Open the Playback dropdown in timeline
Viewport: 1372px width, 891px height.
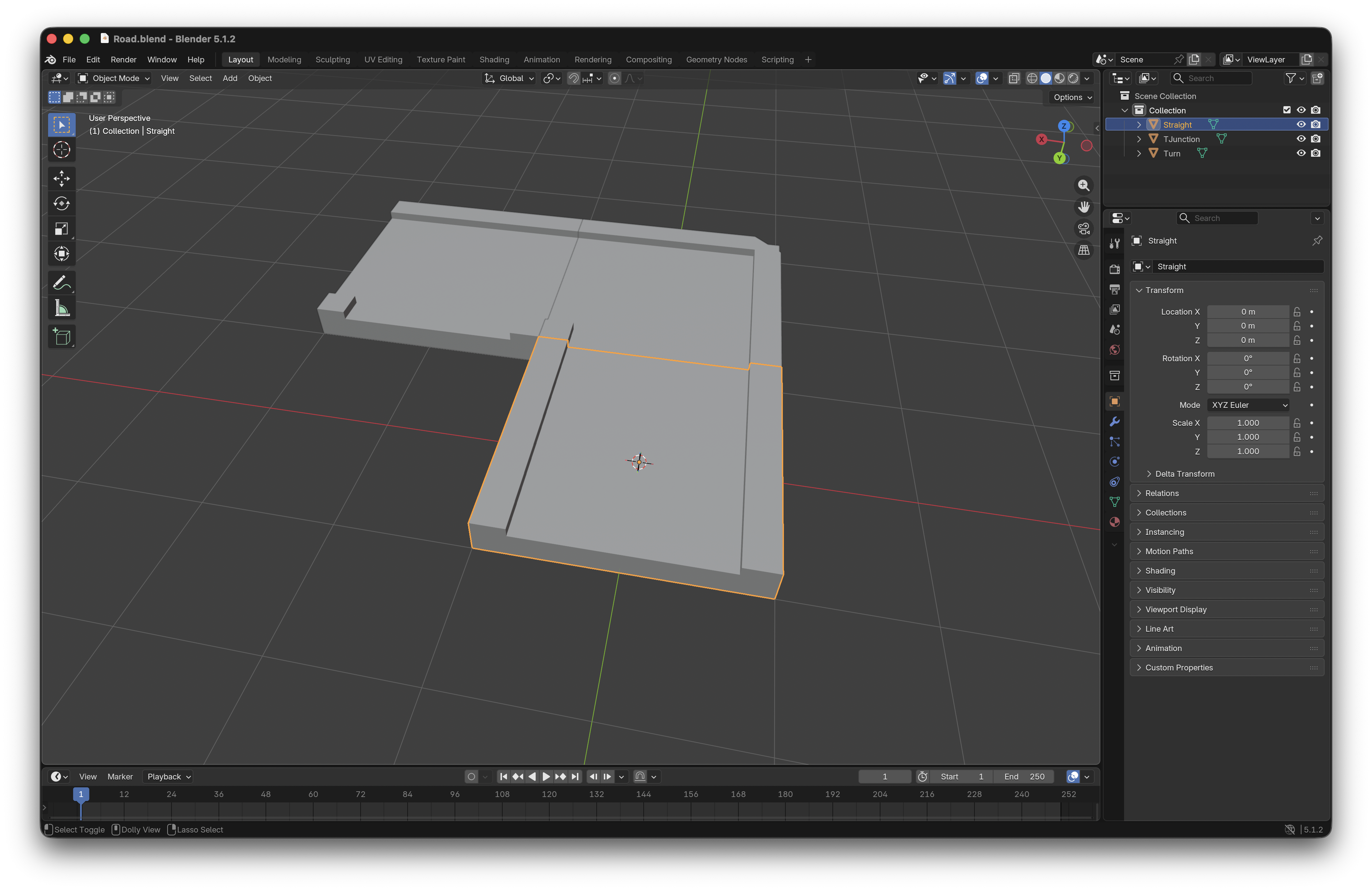pyautogui.click(x=168, y=776)
